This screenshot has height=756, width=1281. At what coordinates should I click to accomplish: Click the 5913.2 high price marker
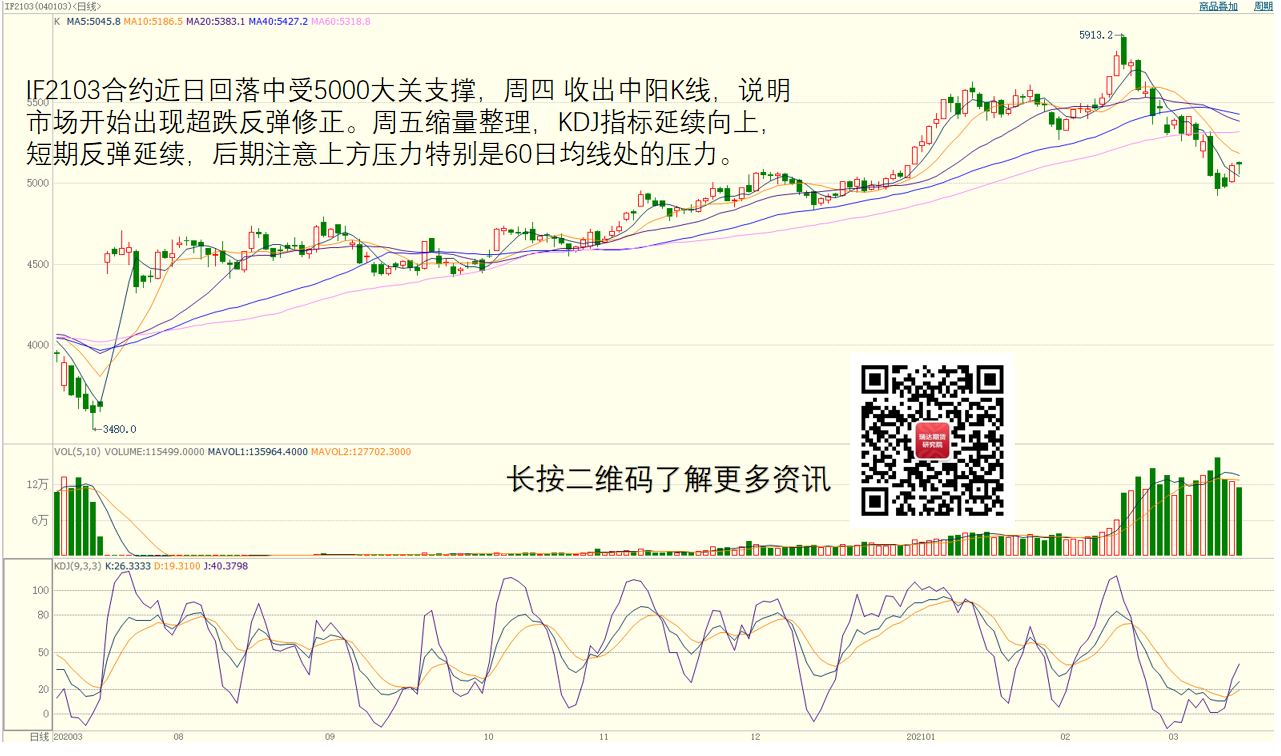(1094, 35)
